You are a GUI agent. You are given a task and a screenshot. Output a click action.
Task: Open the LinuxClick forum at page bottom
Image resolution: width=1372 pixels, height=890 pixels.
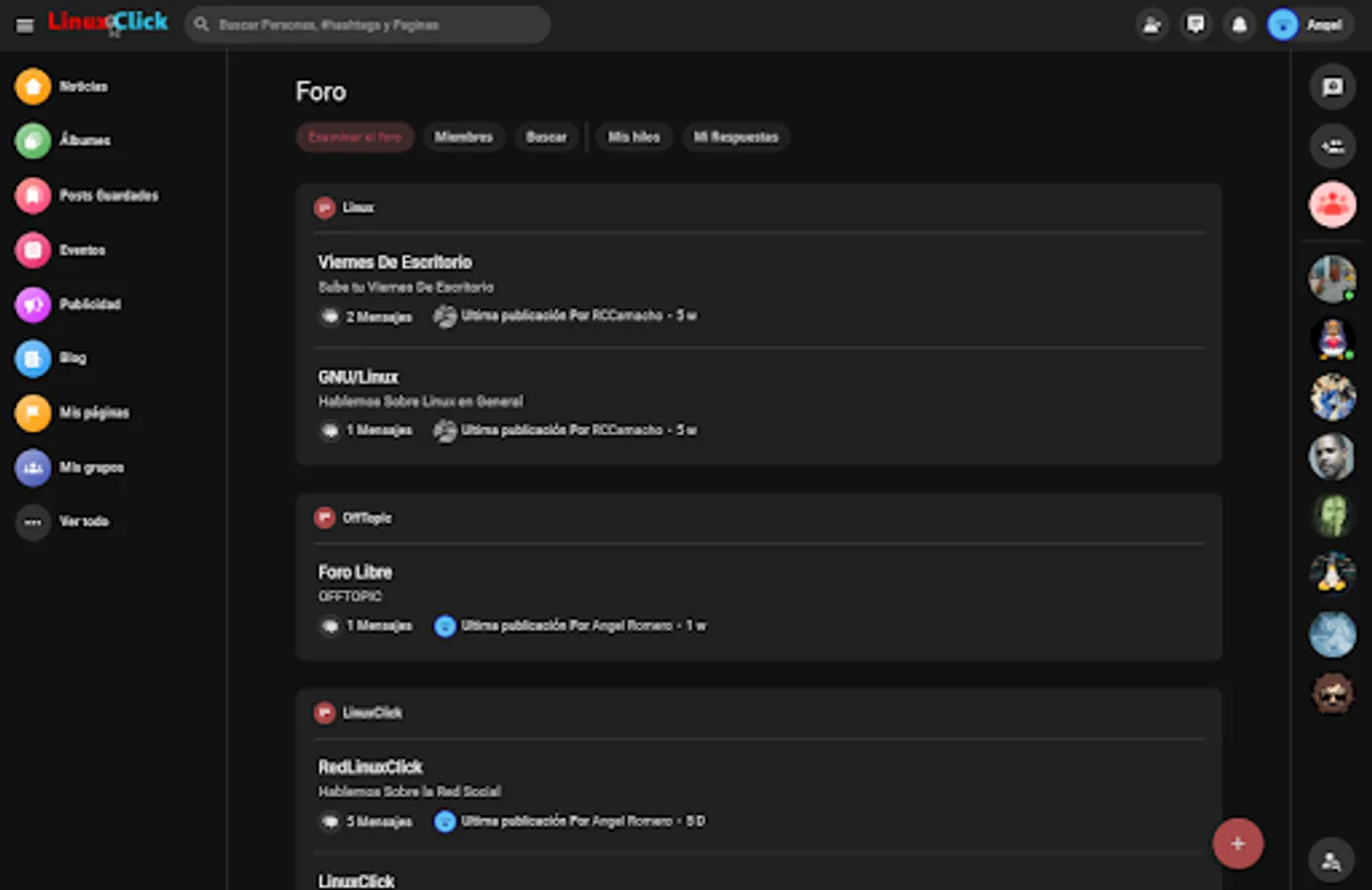(x=356, y=880)
